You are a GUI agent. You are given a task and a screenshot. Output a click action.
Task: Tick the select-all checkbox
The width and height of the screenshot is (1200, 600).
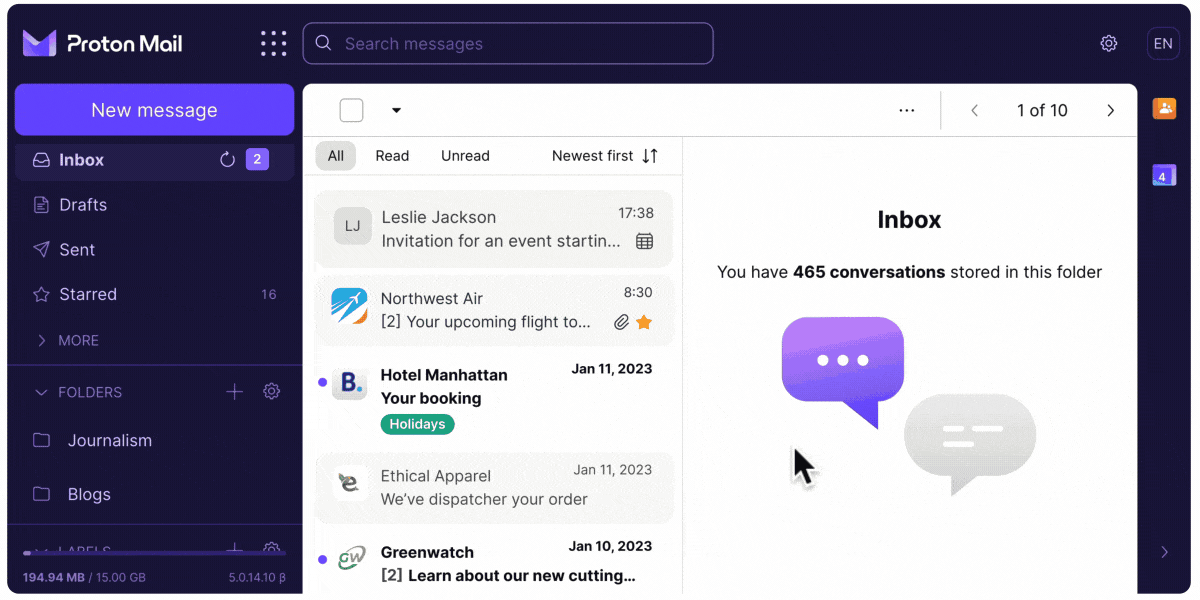click(351, 110)
